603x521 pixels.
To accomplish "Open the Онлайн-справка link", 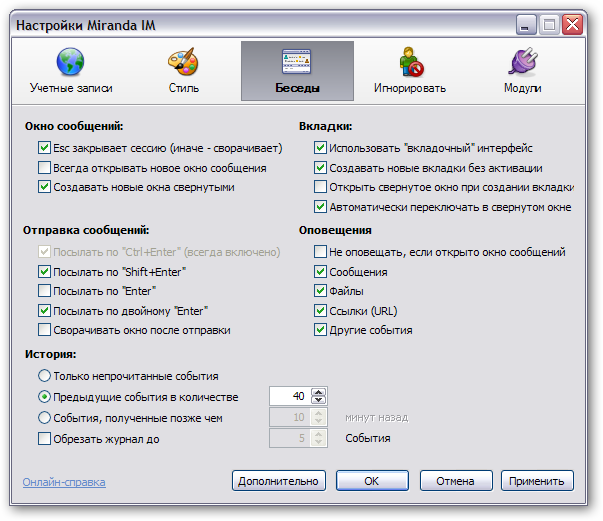I will (x=64, y=482).
